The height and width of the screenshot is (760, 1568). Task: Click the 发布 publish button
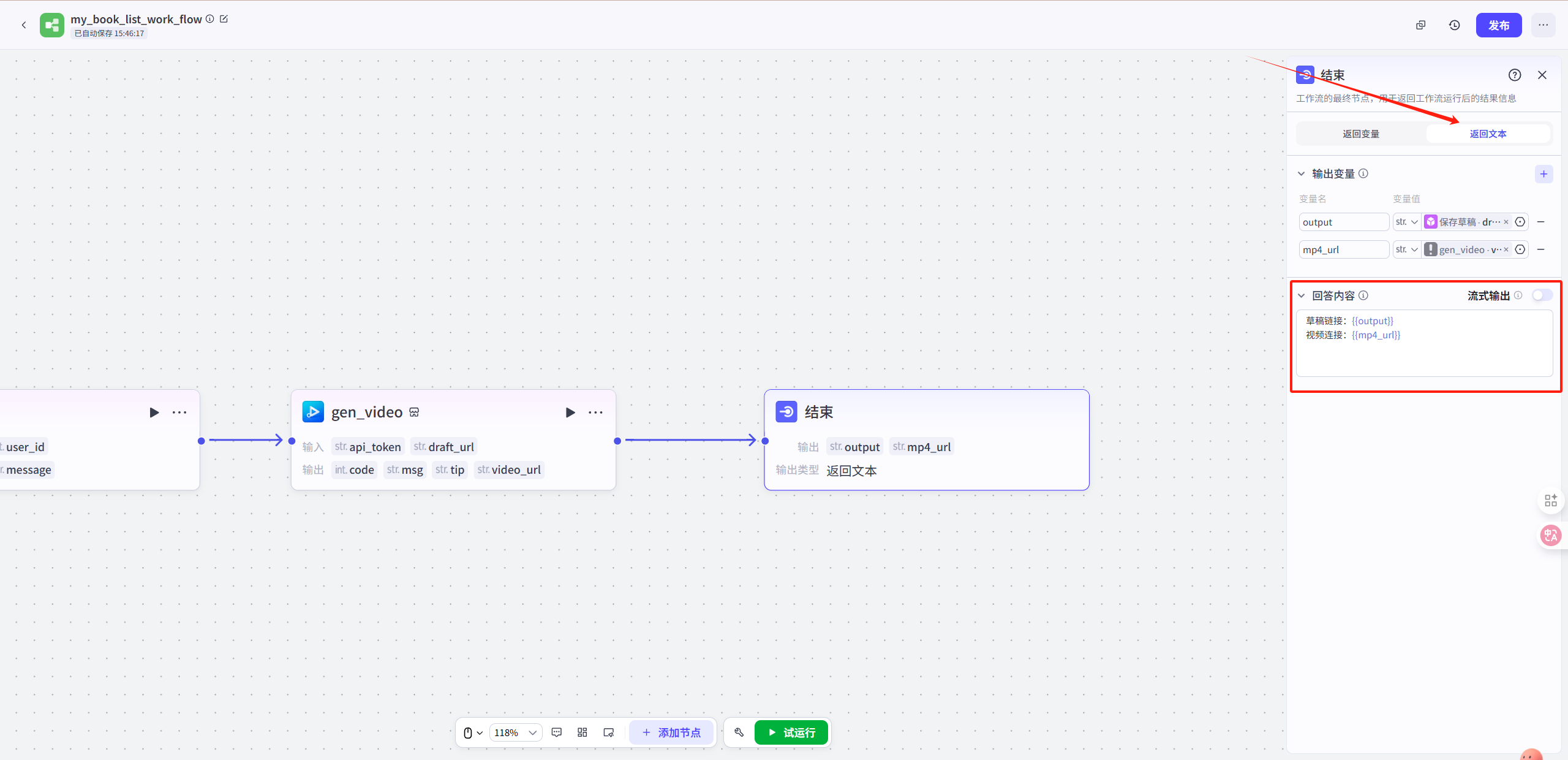[x=1498, y=25]
